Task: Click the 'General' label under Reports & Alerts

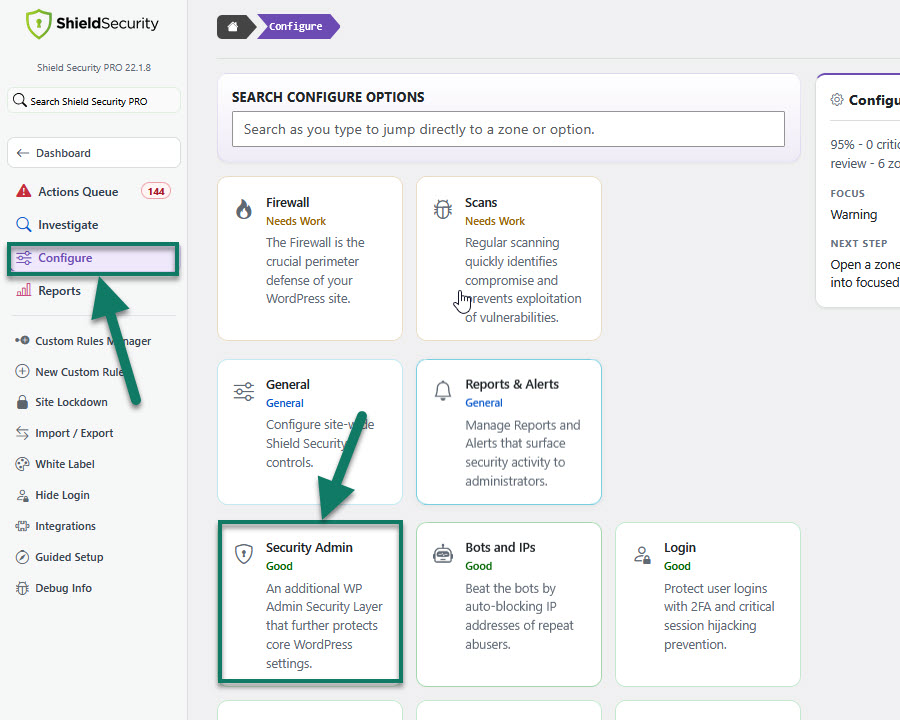Action: click(484, 403)
